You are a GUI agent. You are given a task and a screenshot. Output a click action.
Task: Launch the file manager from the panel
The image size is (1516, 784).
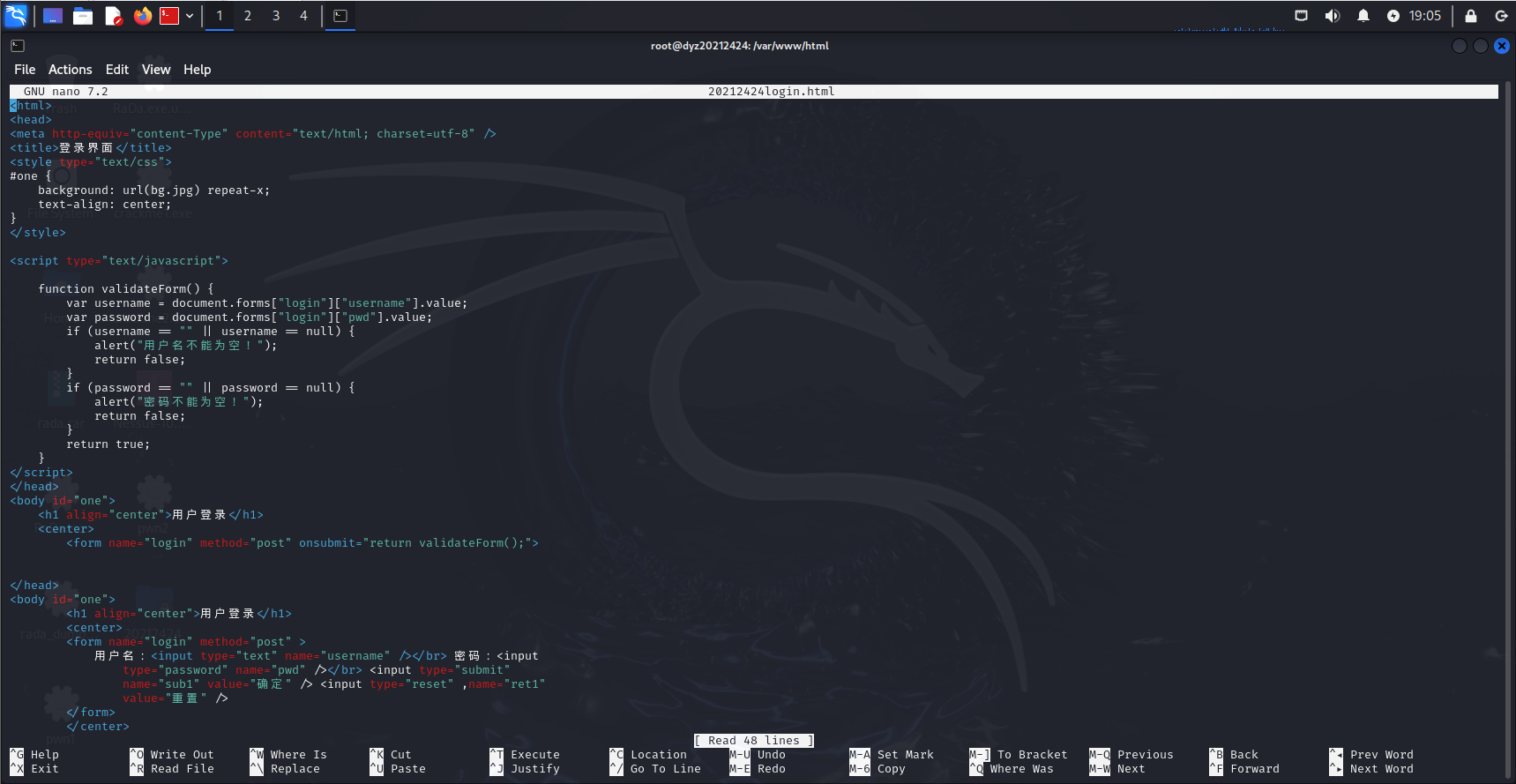[x=83, y=16]
